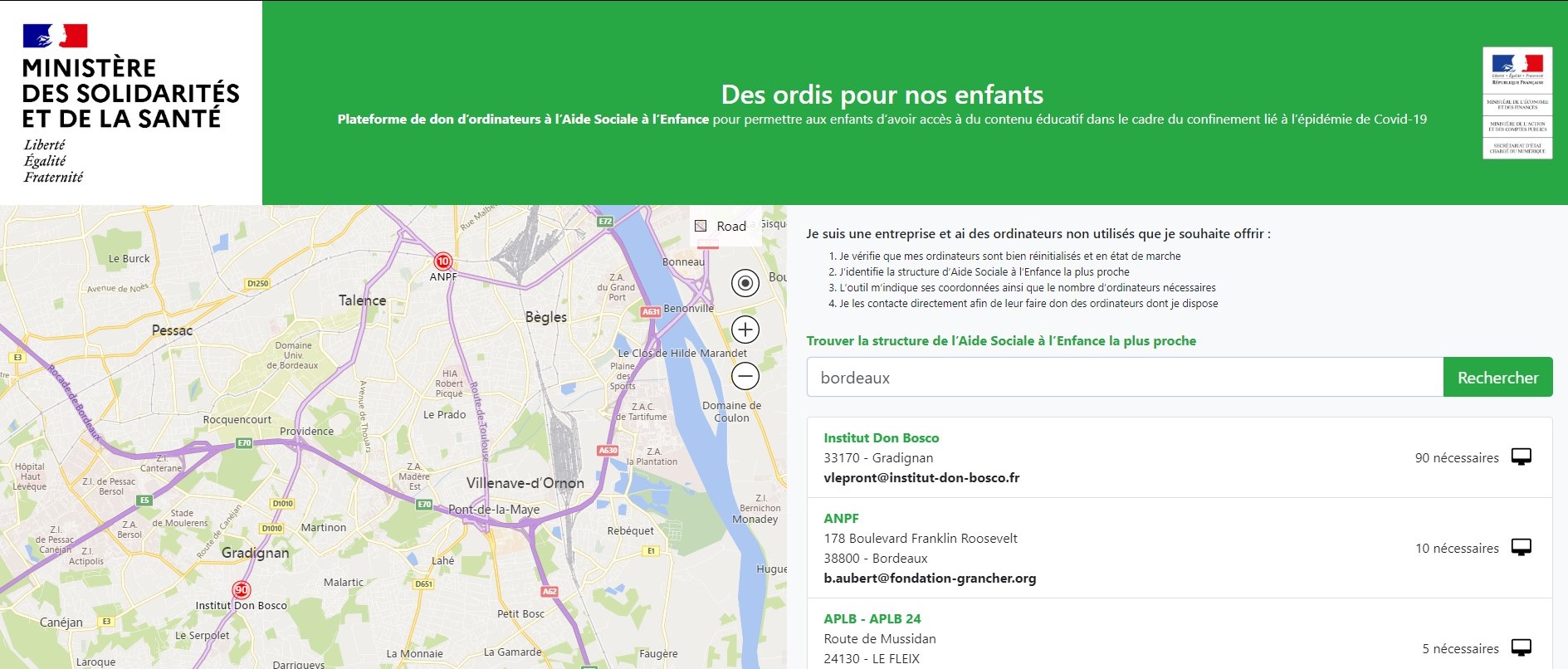Click the Ministère des Solidarités logo
This screenshot has height=669, width=1568.
point(131,103)
